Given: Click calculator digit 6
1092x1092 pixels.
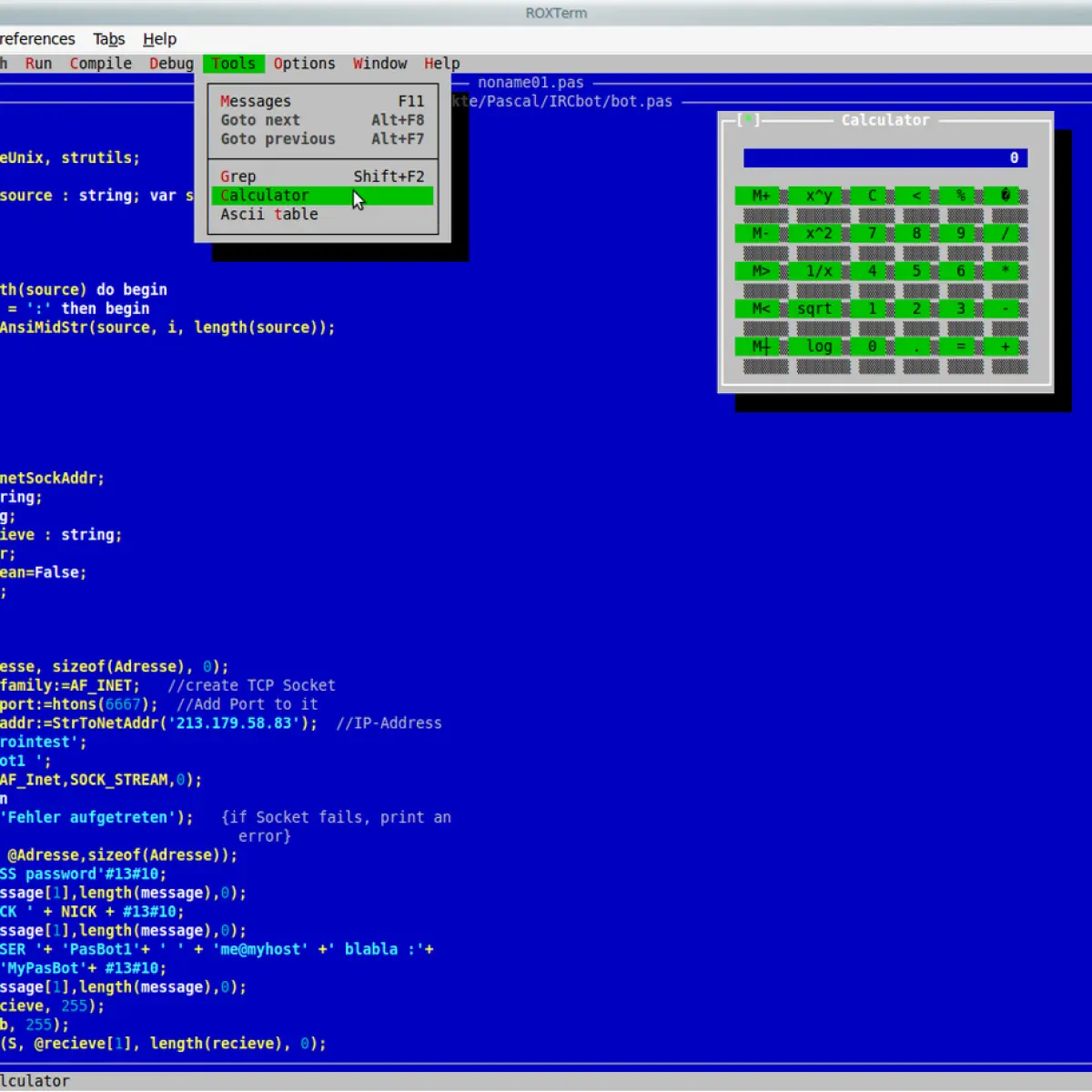Looking at the screenshot, I should tap(957, 271).
